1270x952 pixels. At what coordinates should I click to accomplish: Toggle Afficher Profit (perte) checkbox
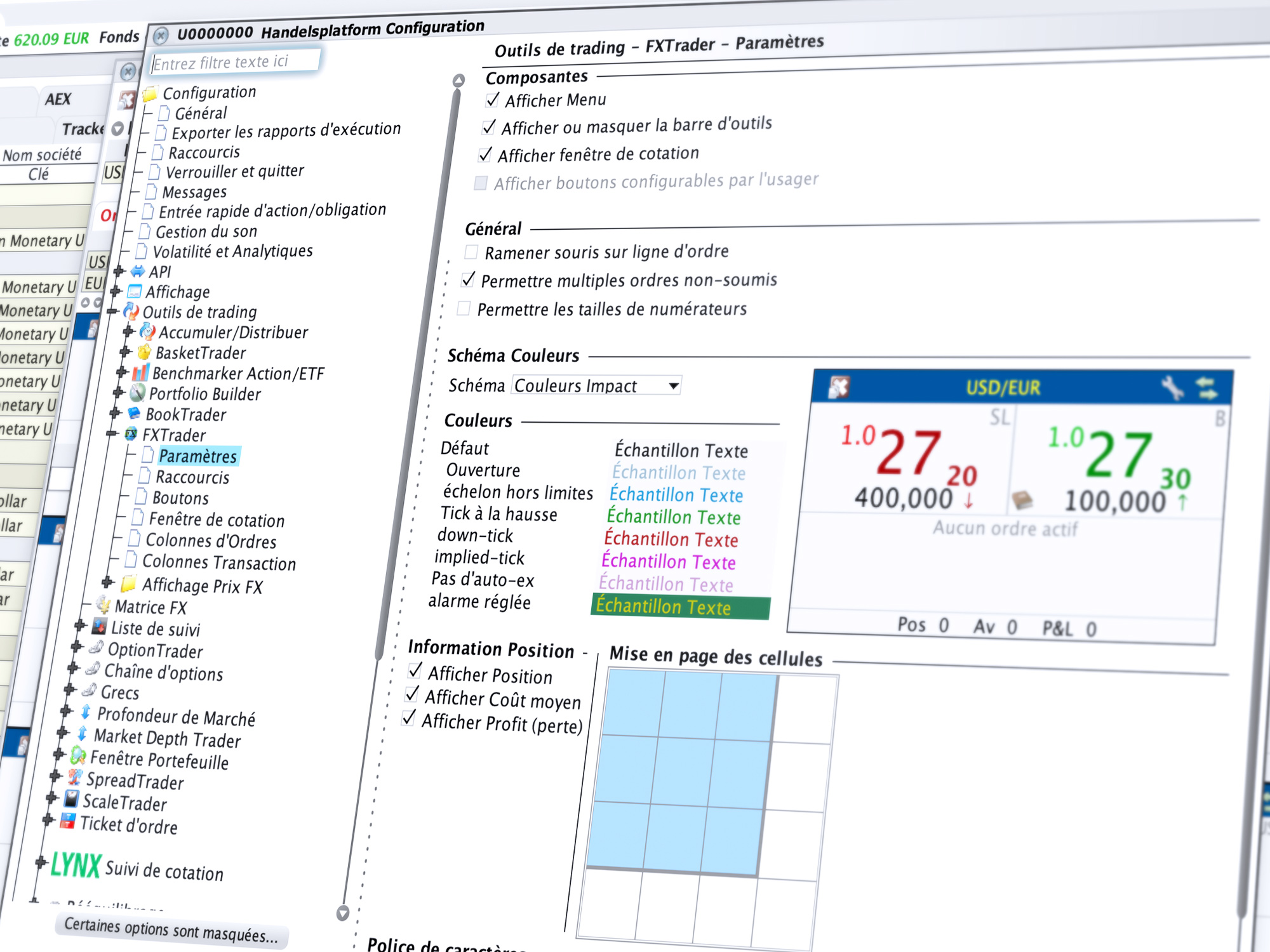pyautogui.click(x=408, y=718)
